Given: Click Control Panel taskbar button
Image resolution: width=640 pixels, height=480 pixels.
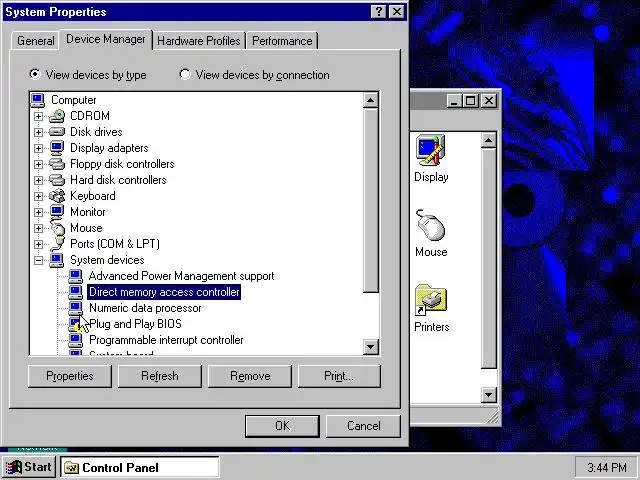Looking at the screenshot, I should point(140,468).
